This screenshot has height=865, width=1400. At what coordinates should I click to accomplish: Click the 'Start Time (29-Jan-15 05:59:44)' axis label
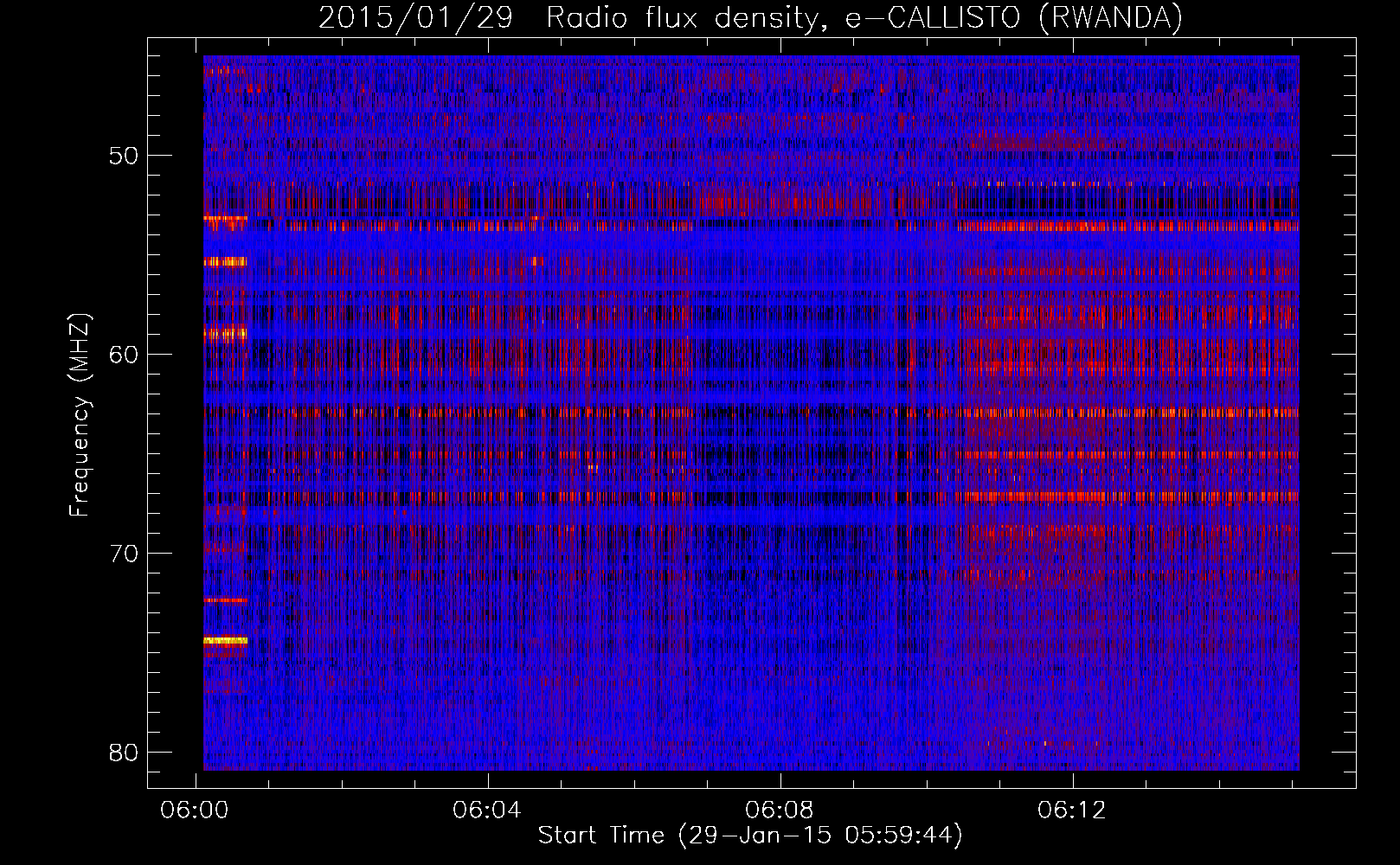(750, 836)
